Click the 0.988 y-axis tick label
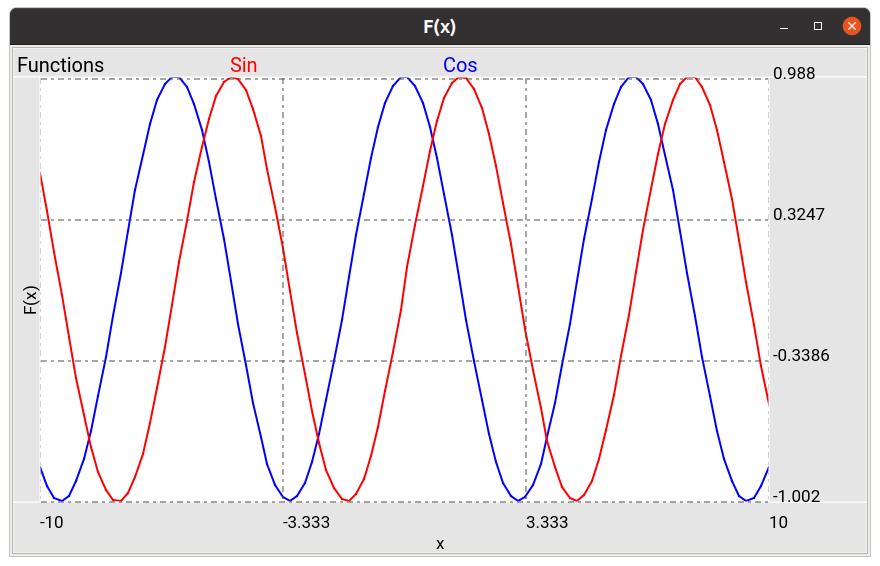880x566 pixels. pyautogui.click(x=794, y=73)
